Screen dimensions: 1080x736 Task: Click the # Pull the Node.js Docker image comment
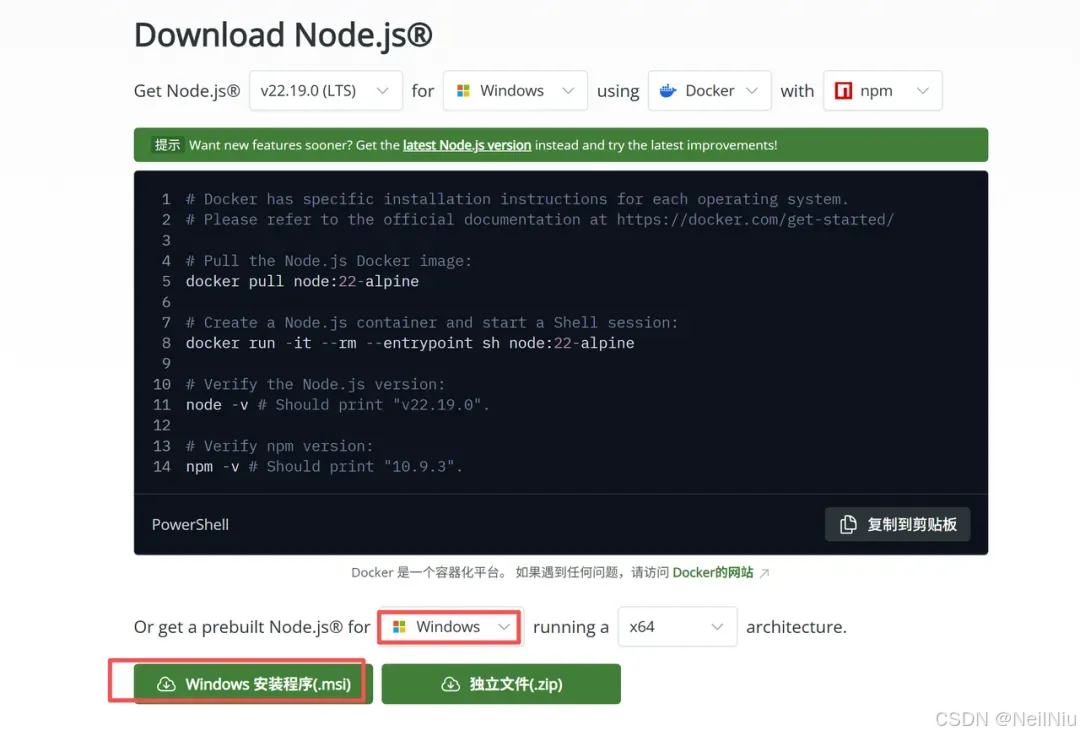click(x=329, y=261)
